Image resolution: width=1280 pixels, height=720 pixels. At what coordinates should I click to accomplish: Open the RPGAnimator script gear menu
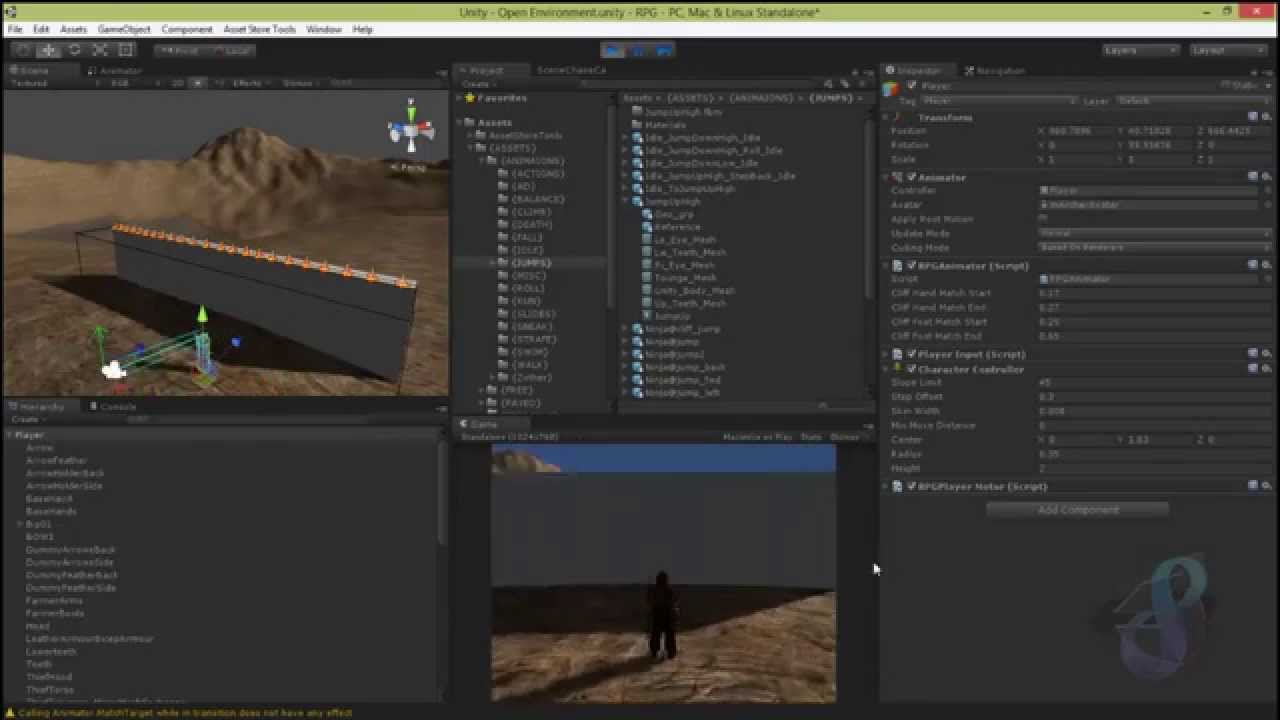[x=1266, y=265]
